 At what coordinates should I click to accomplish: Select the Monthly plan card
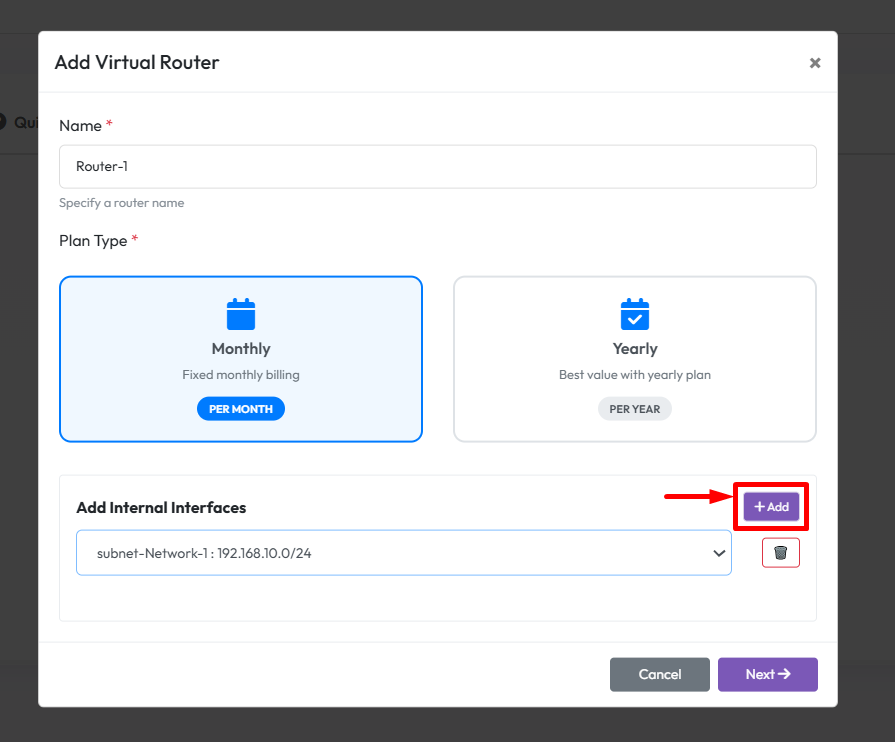(x=240, y=359)
